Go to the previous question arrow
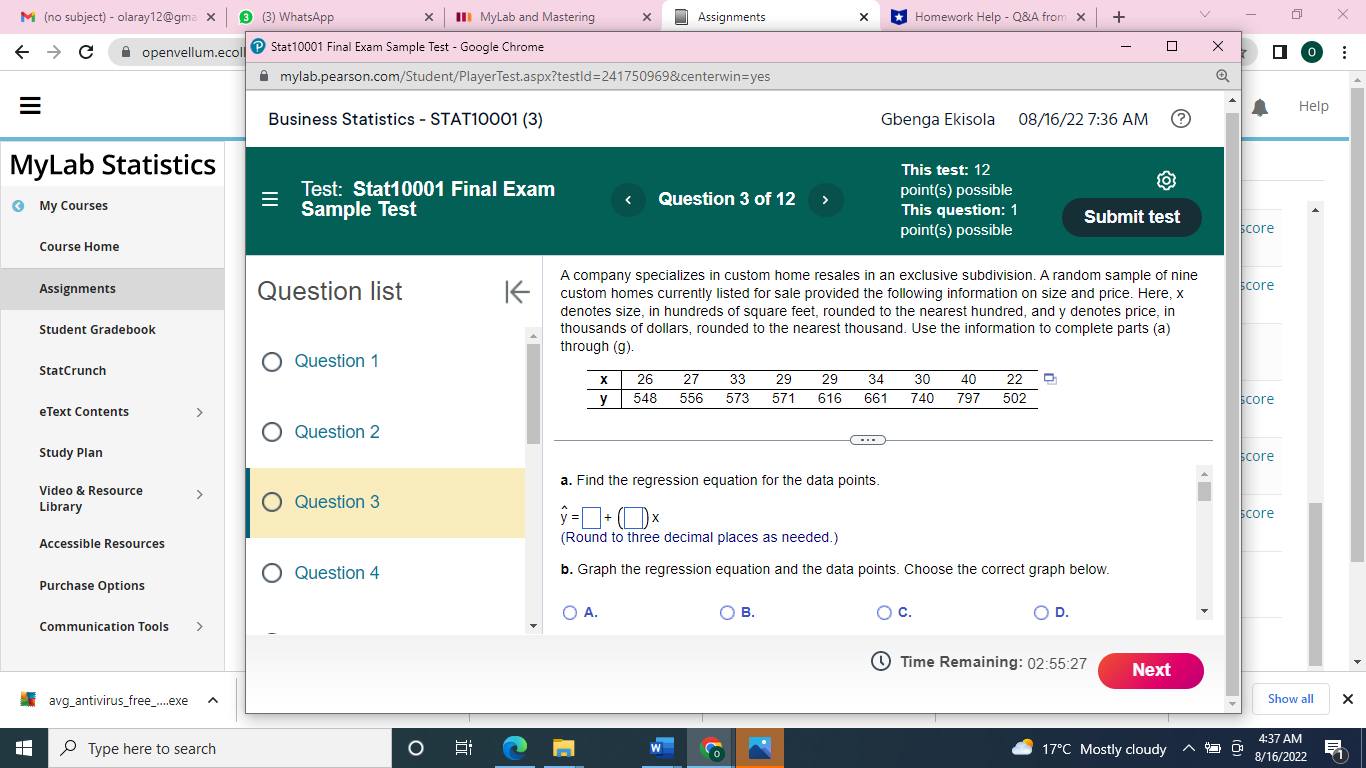 [627, 200]
